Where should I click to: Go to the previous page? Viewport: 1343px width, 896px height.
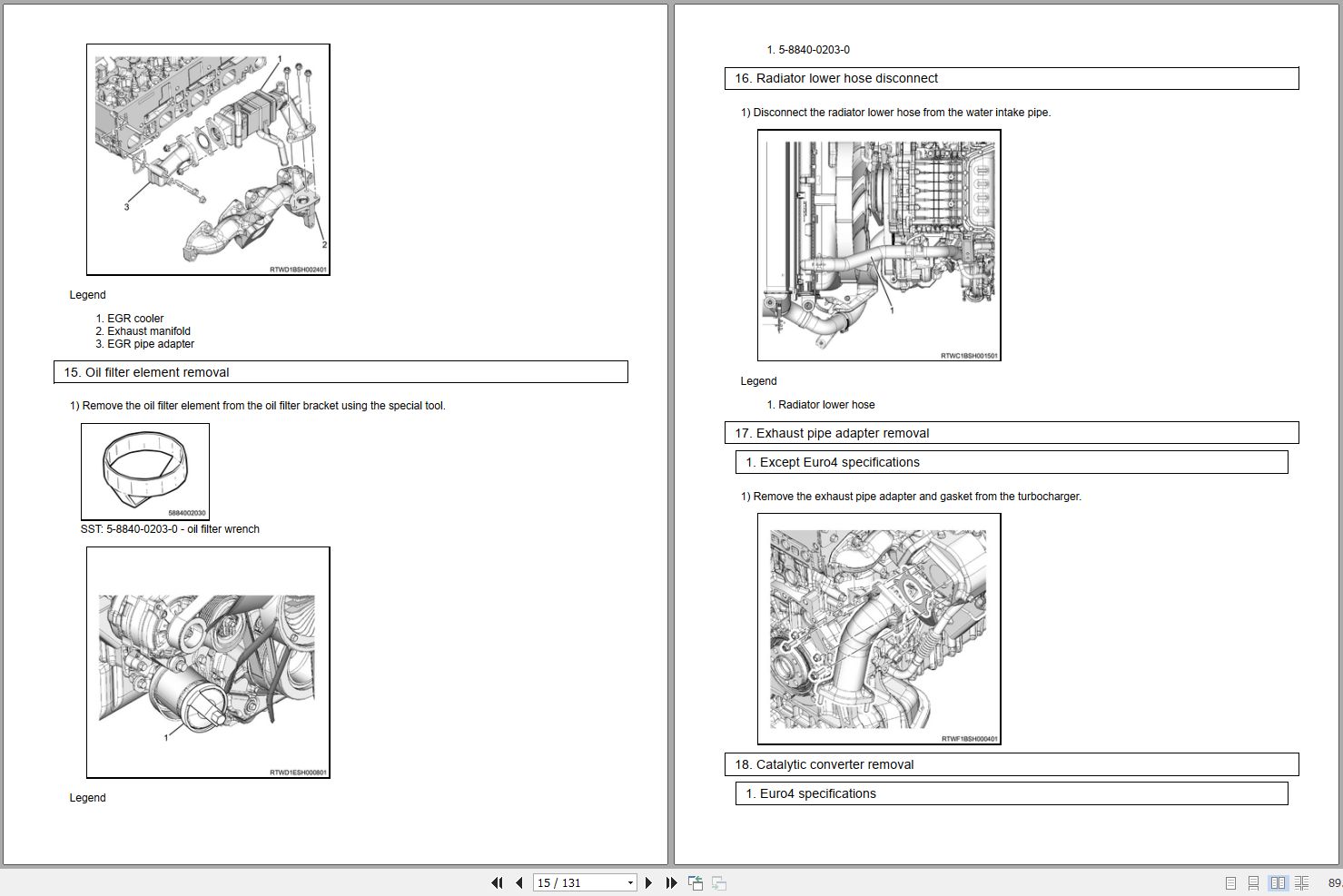(518, 882)
